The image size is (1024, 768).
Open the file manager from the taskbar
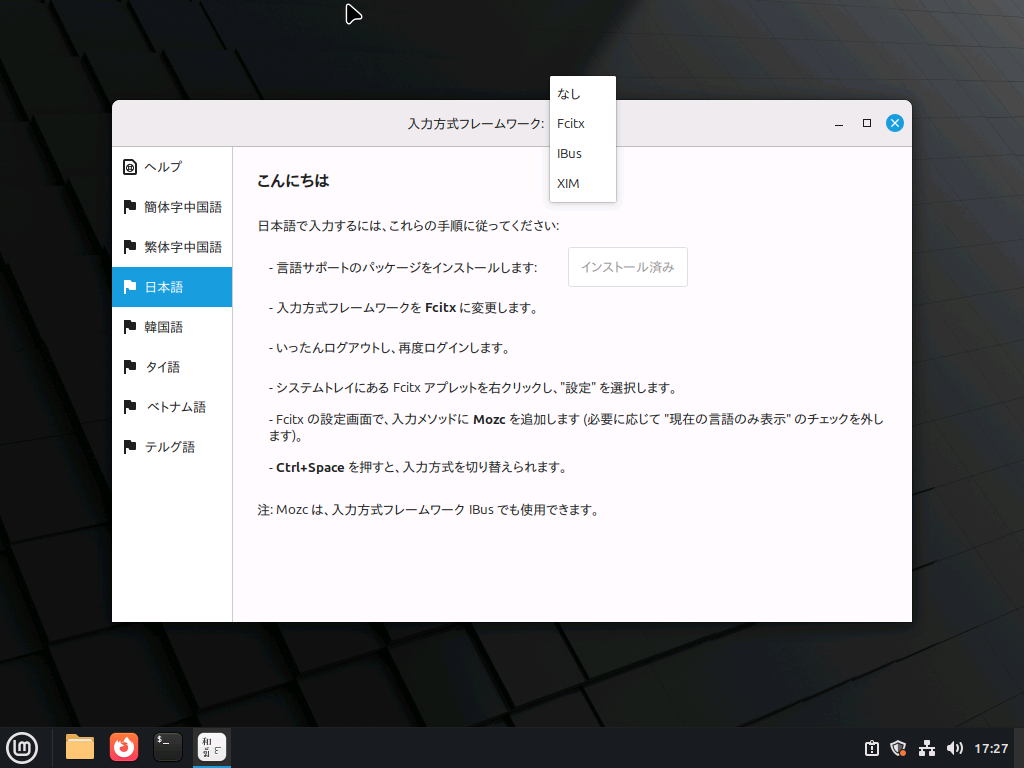(79, 747)
